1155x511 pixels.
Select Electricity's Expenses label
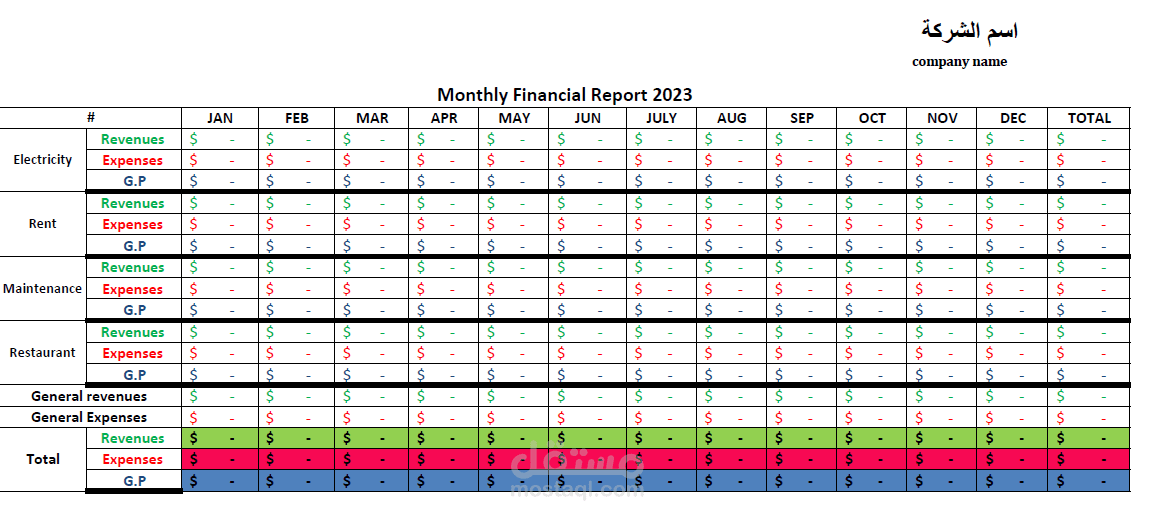[x=133, y=161]
